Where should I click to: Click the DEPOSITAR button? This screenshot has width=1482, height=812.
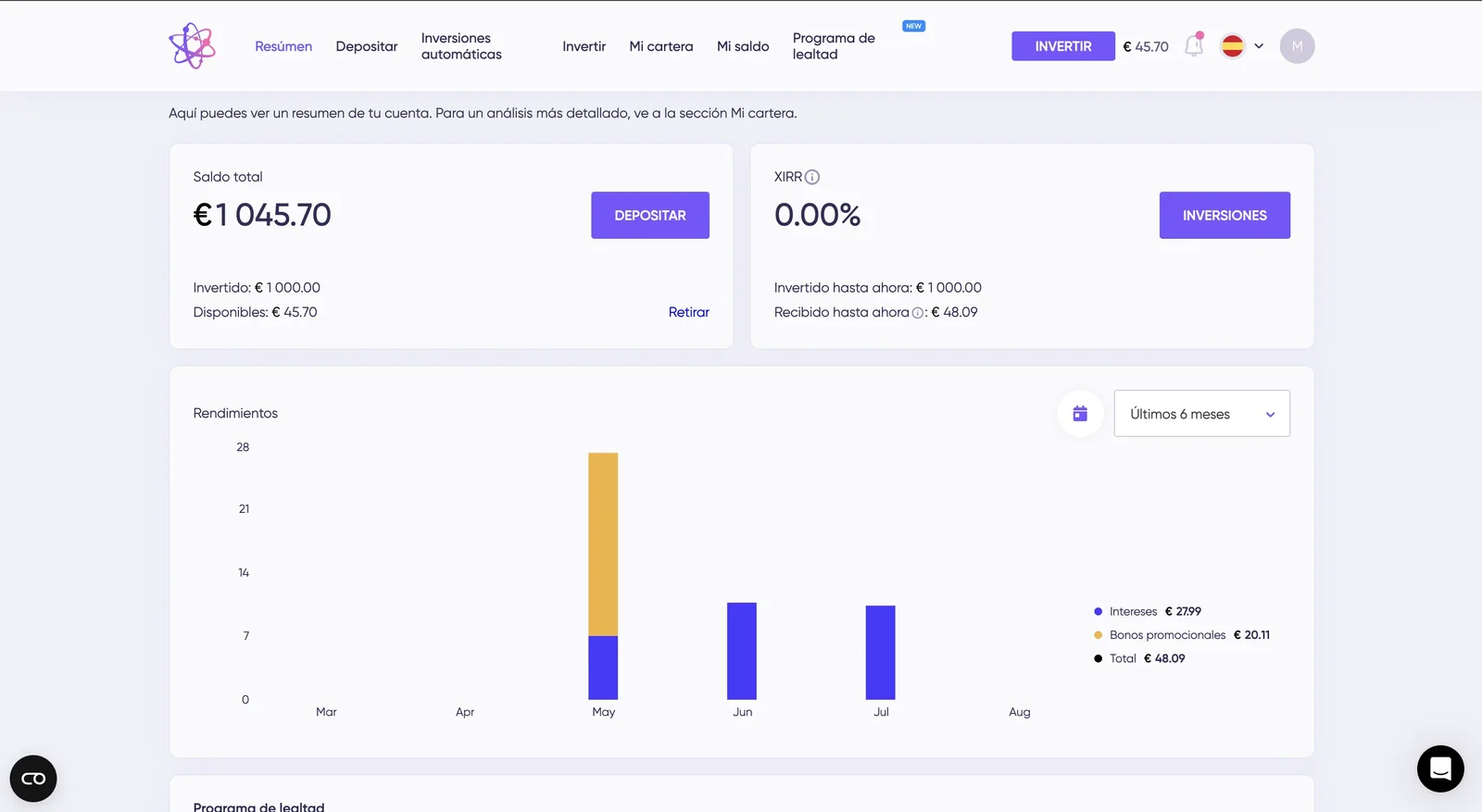650,215
